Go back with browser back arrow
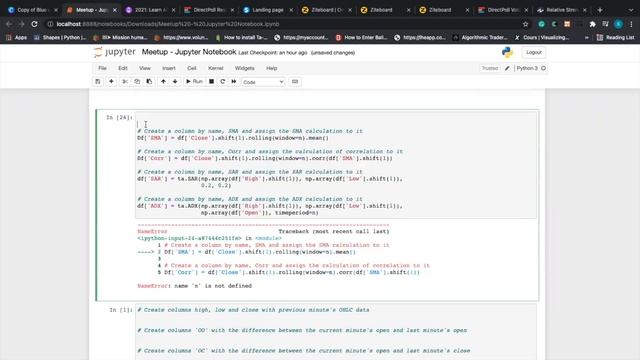The image size is (640, 360). pos(9,24)
